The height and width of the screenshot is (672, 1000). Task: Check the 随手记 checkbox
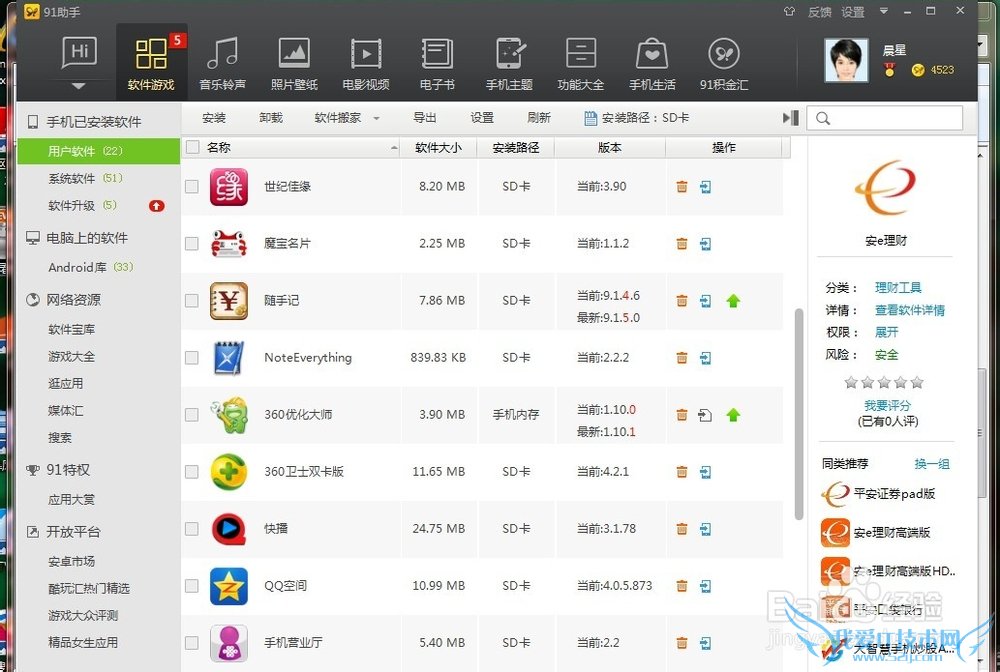point(191,301)
